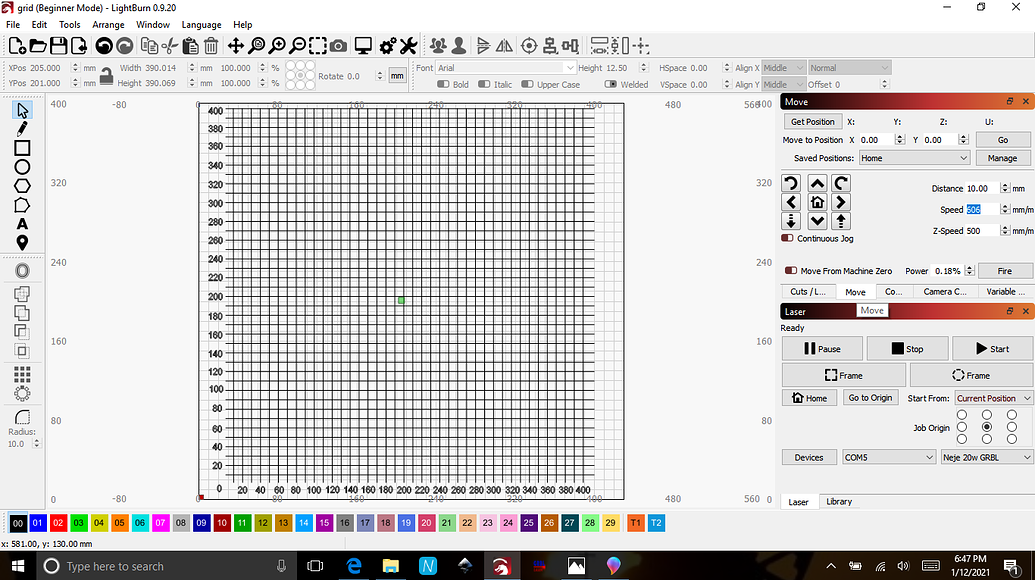Open Start From Current Position dropdown
Image resolution: width=1035 pixels, height=580 pixels.
click(x=993, y=398)
